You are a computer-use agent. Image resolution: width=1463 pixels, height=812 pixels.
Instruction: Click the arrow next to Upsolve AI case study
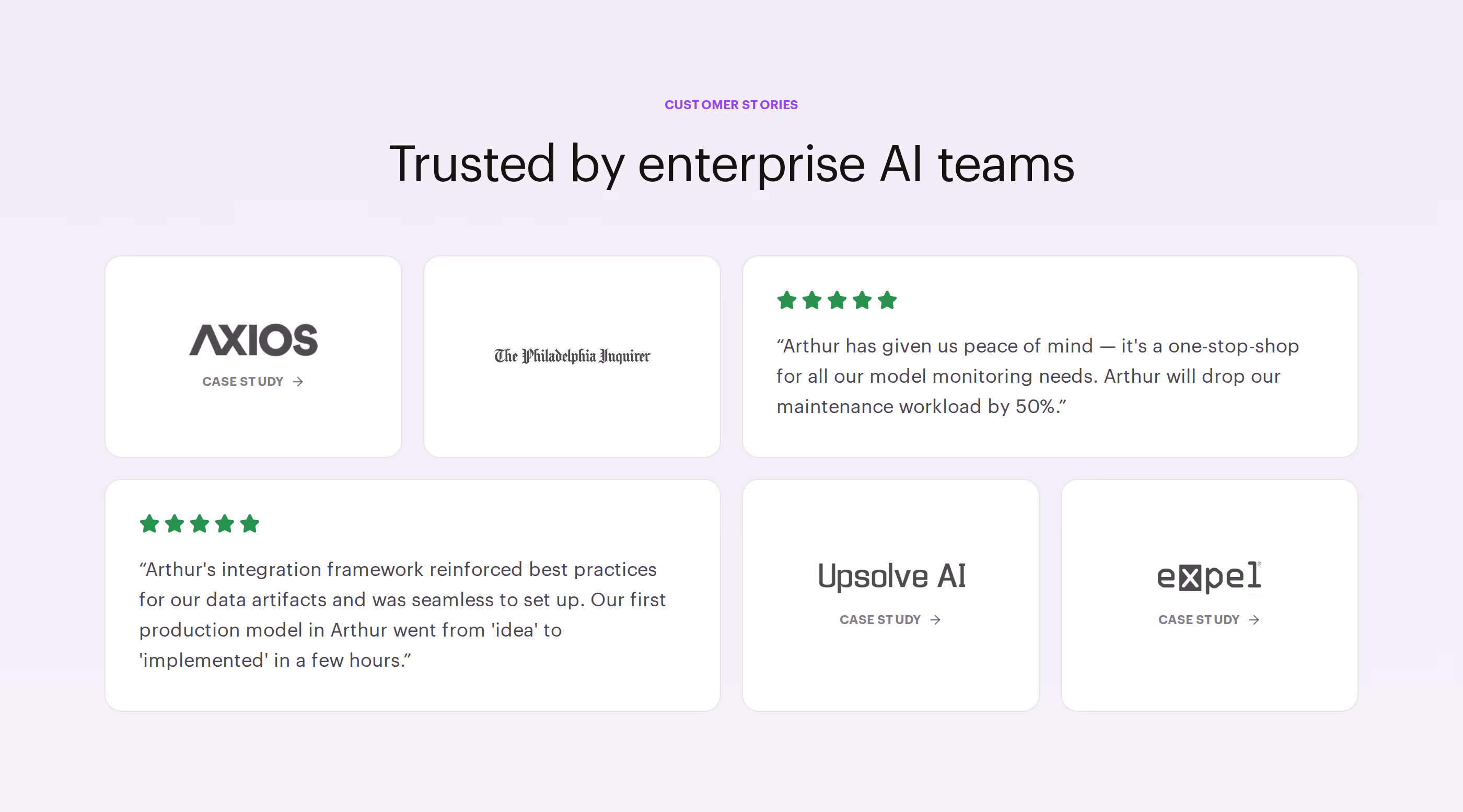coord(936,620)
